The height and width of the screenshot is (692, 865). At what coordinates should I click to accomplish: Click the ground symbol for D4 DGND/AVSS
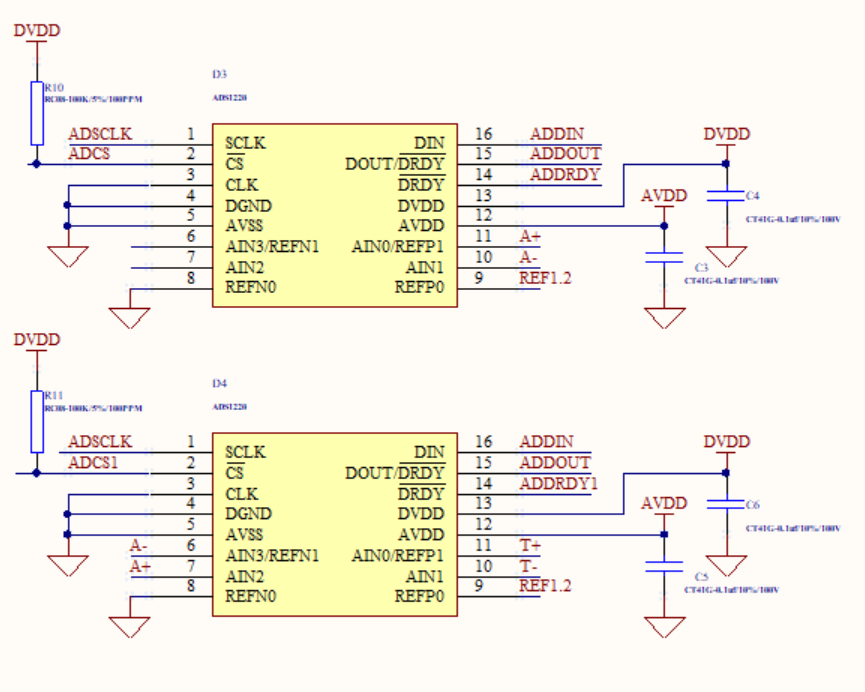pyautogui.click(x=68, y=566)
